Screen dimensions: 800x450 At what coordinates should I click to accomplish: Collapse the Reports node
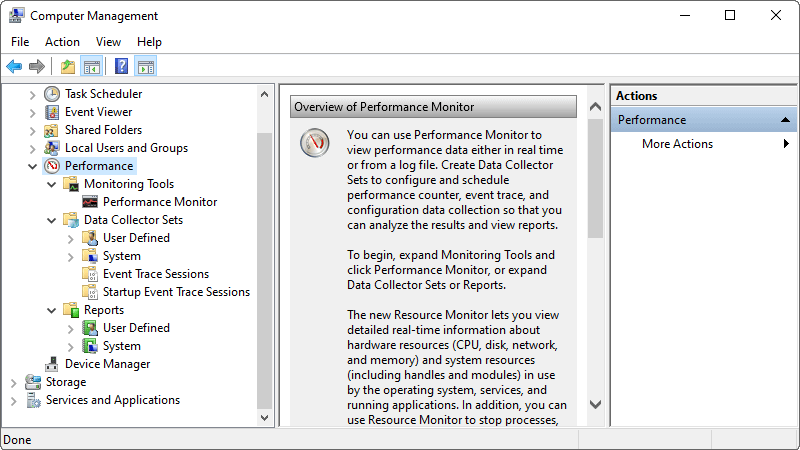52,310
